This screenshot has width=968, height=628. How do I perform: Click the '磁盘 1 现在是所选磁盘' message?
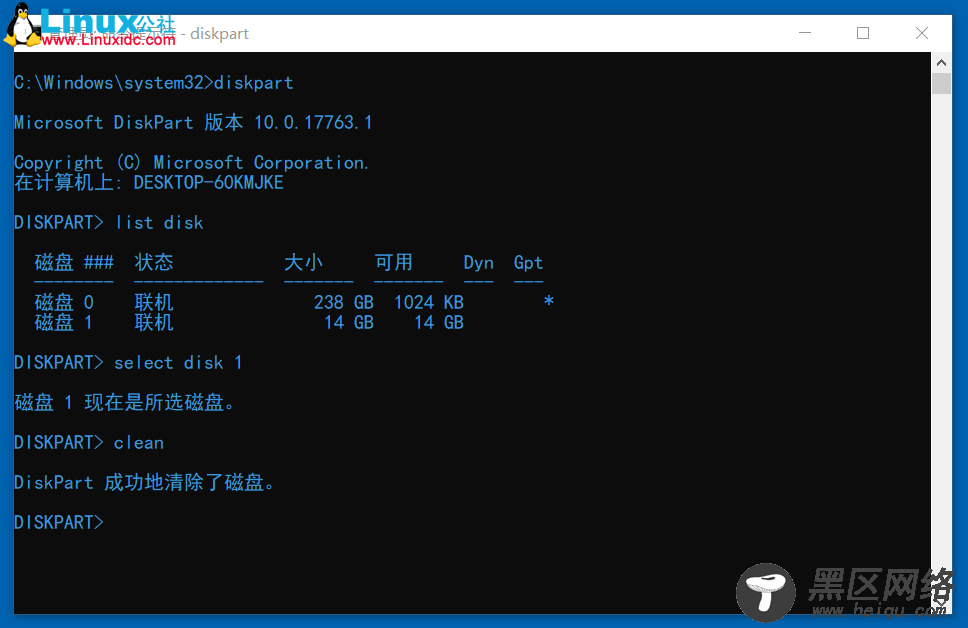click(x=124, y=403)
